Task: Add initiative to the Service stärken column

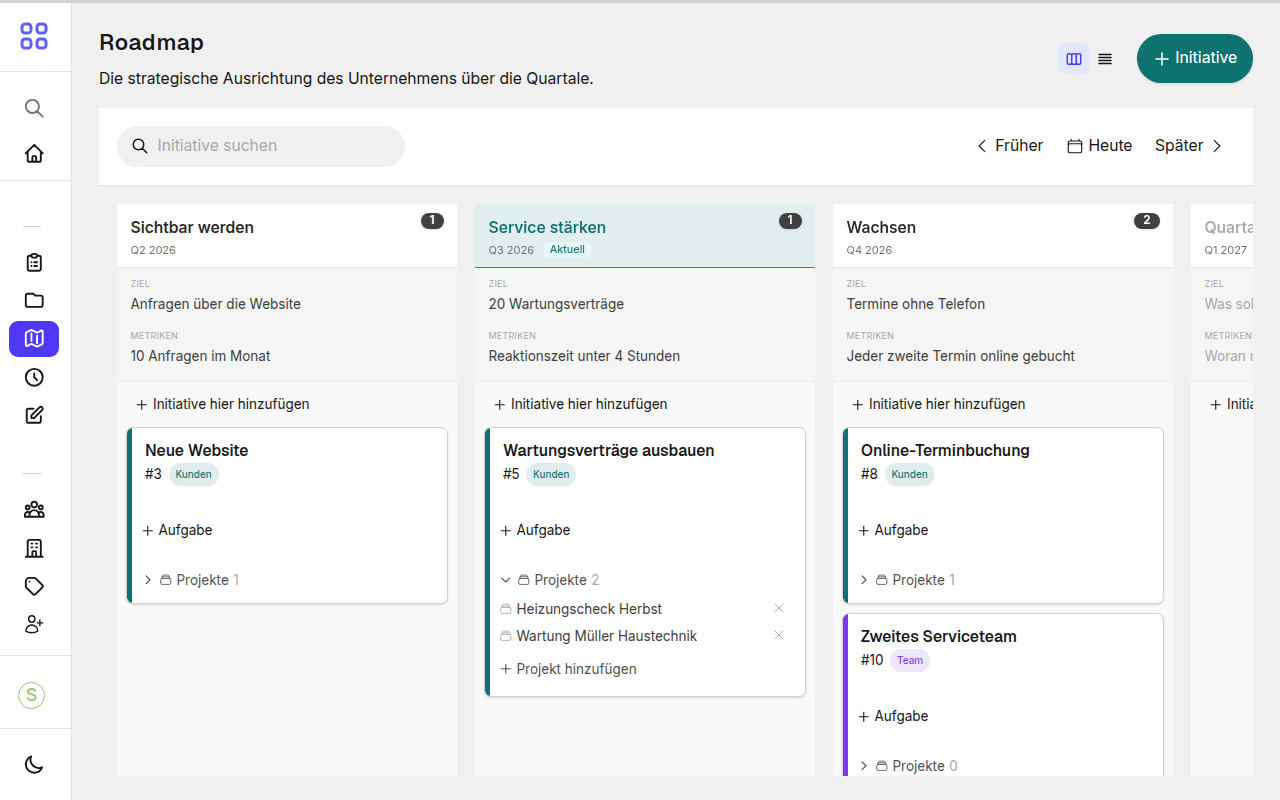Action: click(x=581, y=404)
